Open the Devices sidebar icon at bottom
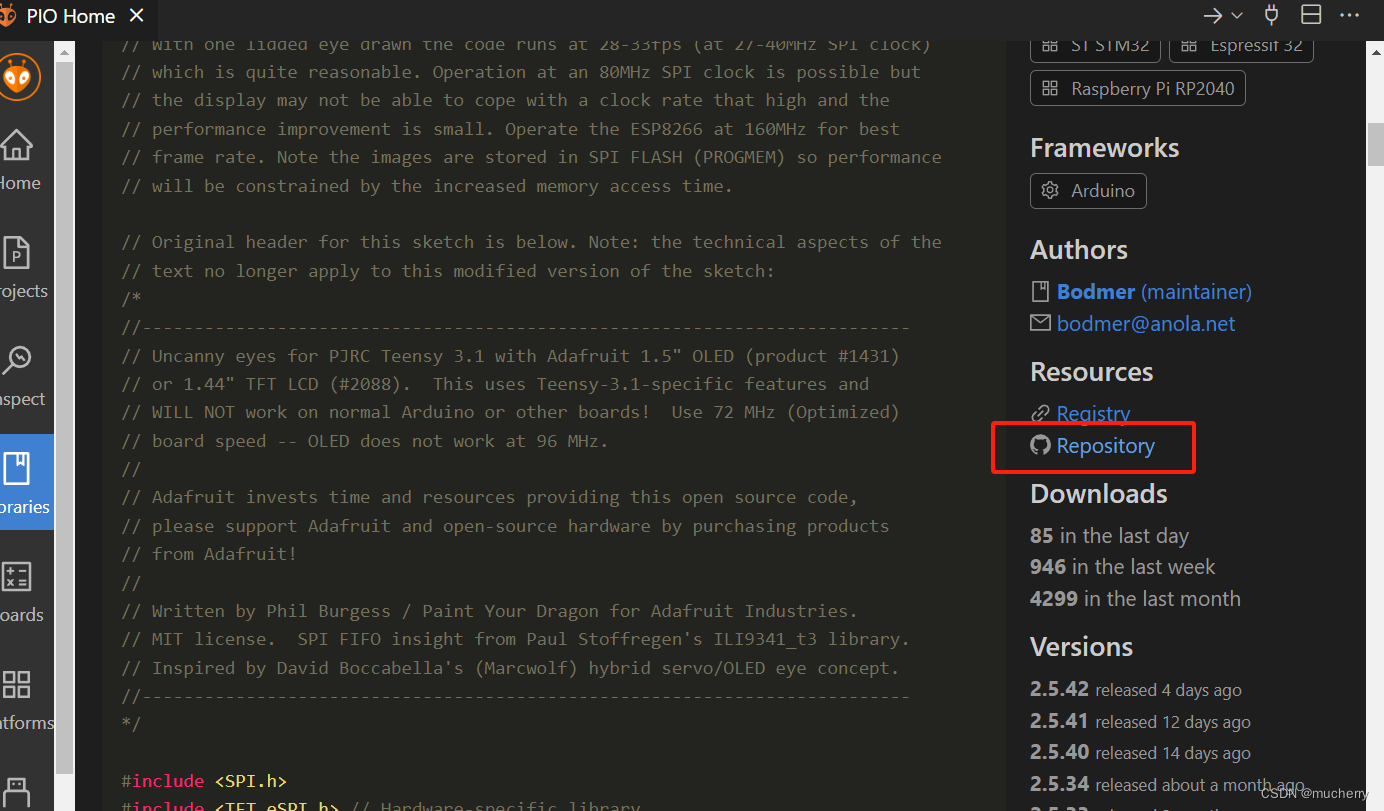The width and height of the screenshot is (1384, 811). tap(17, 792)
